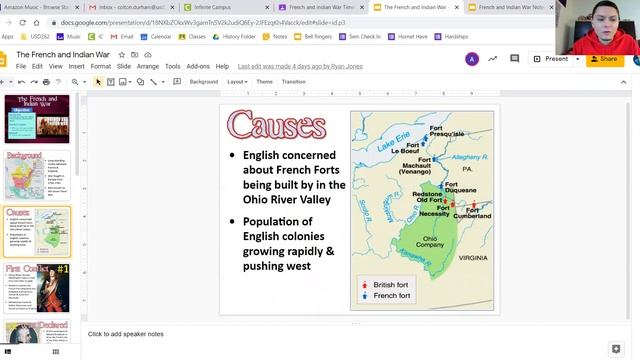
Task: Select the Background slide thumbnail
Action: coord(37,175)
